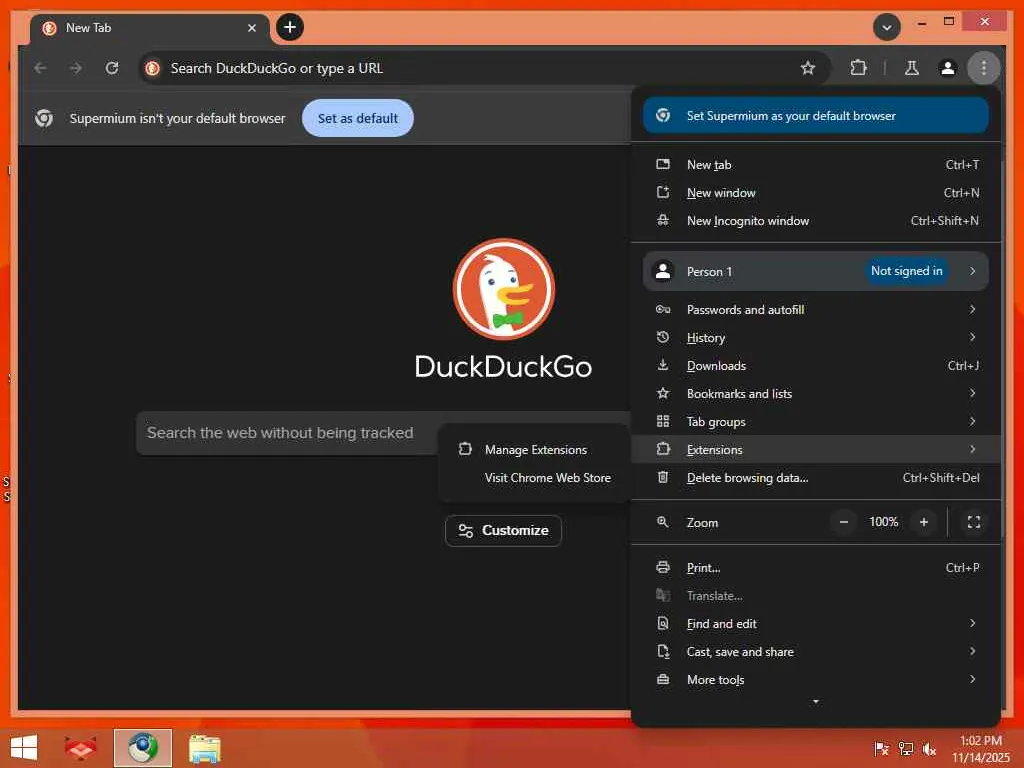Click the reload page icon
The image size is (1024, 768).
(x=112, y=68)
